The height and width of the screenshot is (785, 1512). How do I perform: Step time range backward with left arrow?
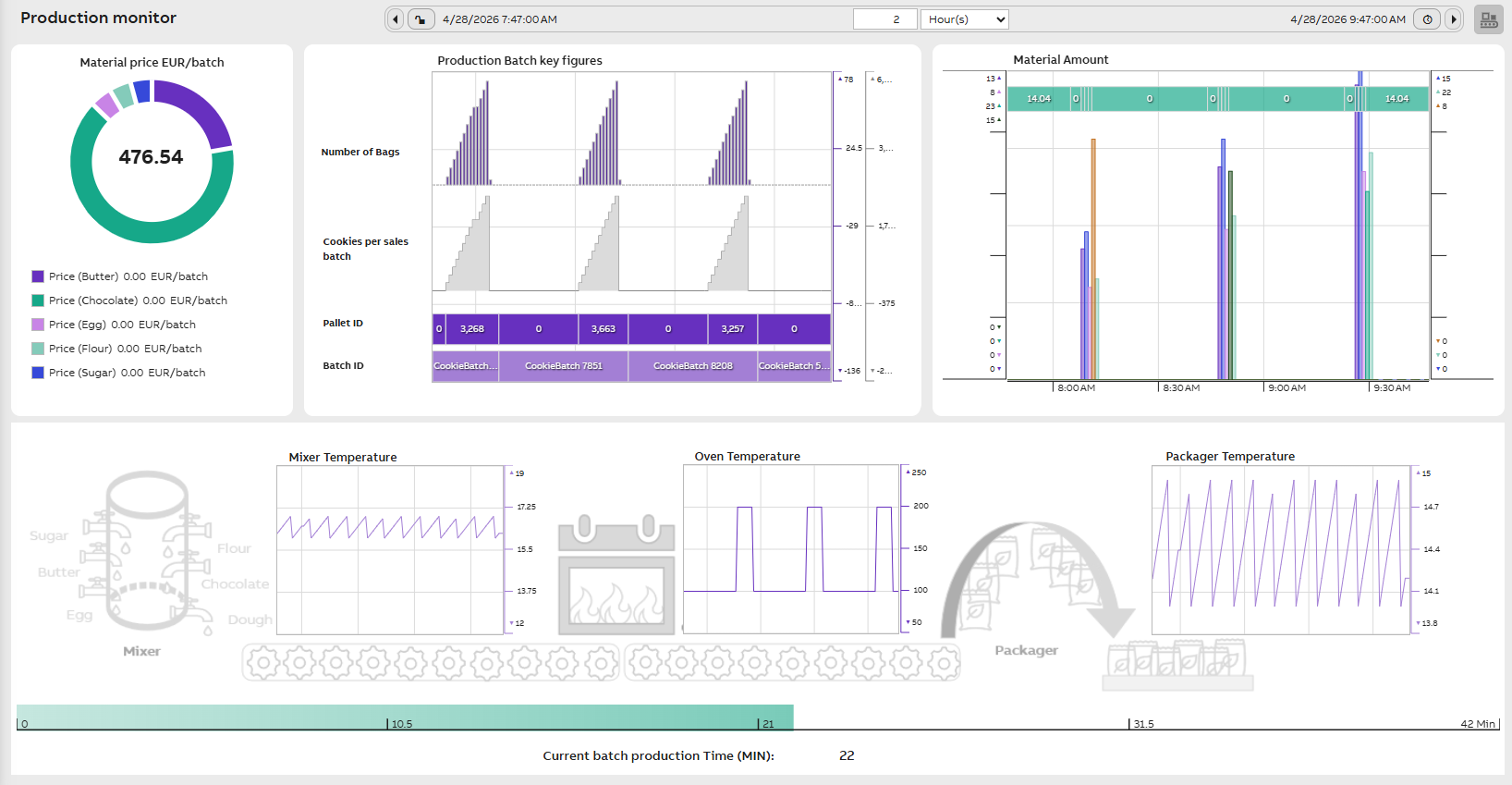(396, 19)
